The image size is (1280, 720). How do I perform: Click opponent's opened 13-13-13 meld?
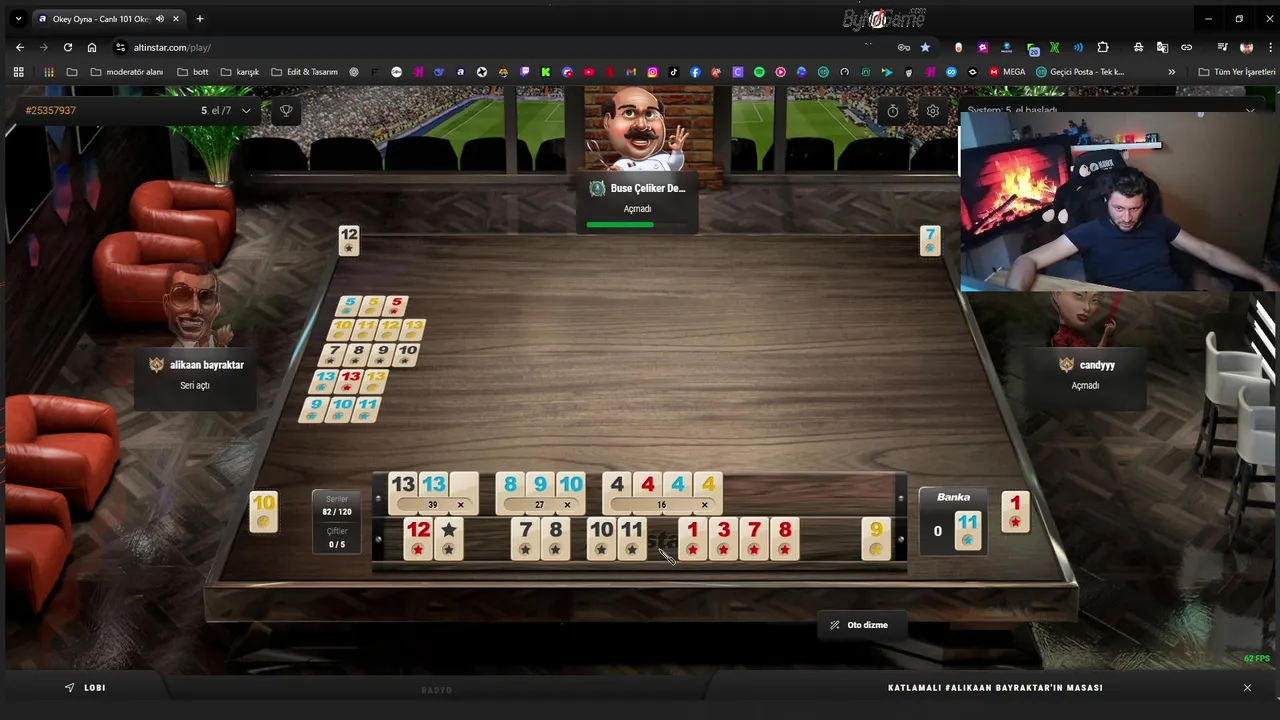click(350, 381)
